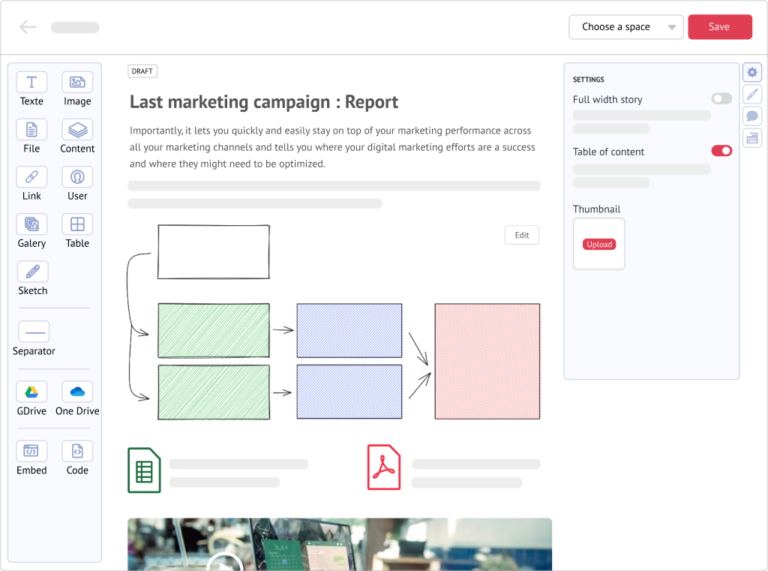The width and height of the screenshot is (768, 571).
Task: Select the empty white sketch box
Action: (214, 252)
